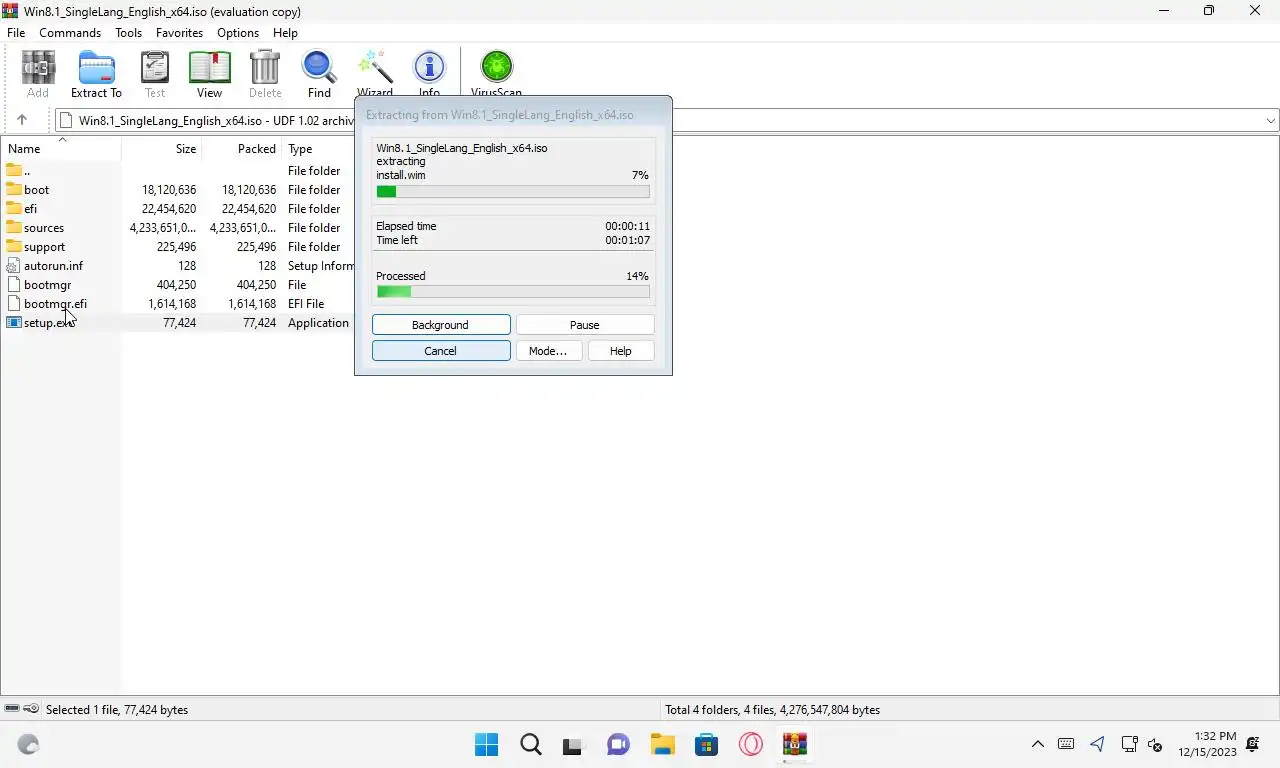Cancel the extraction
1280x768 pixels.
pyautogui.click(x=441, y=351)
